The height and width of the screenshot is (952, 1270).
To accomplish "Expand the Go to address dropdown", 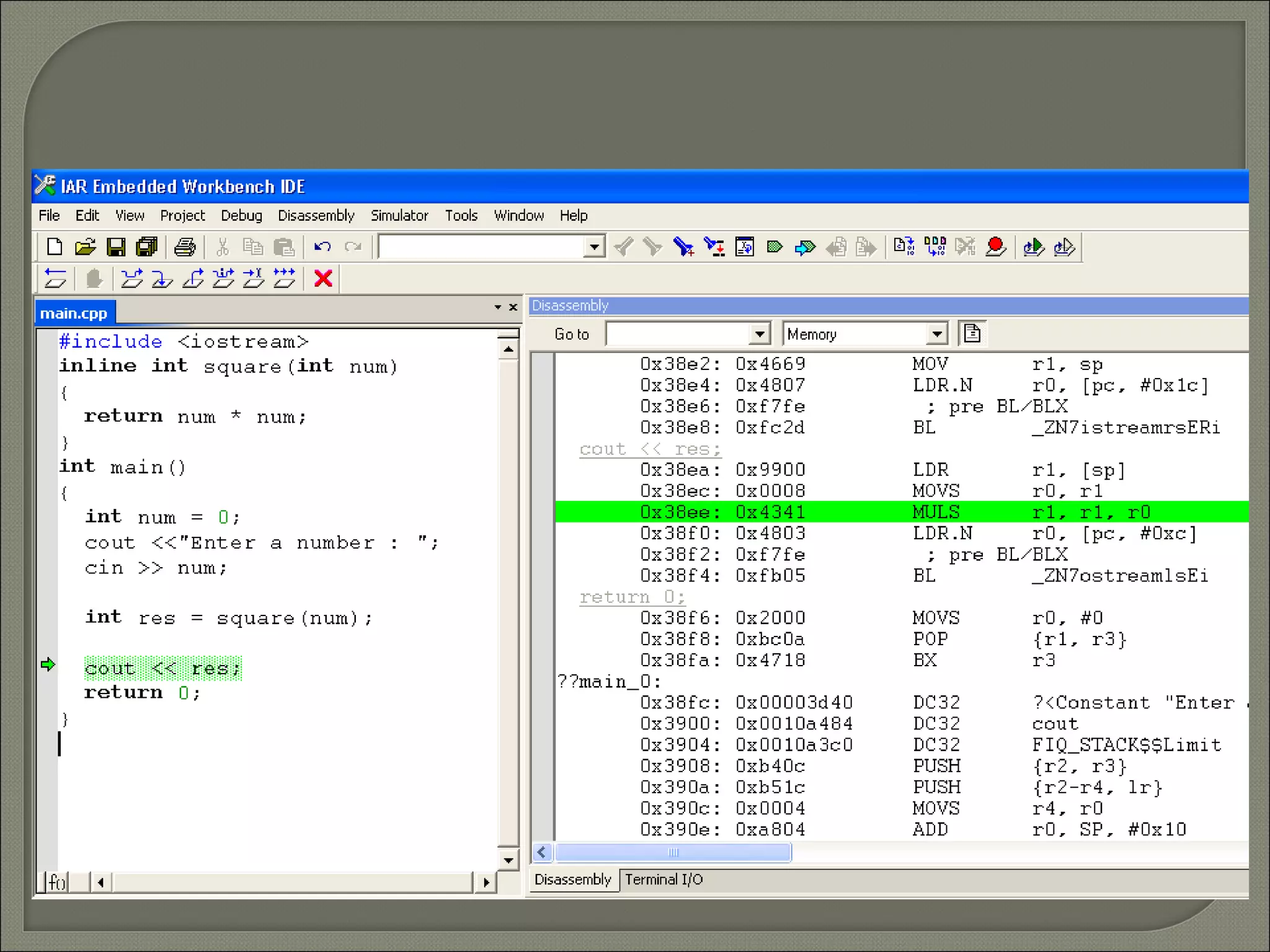I will [x=760, y=334].
